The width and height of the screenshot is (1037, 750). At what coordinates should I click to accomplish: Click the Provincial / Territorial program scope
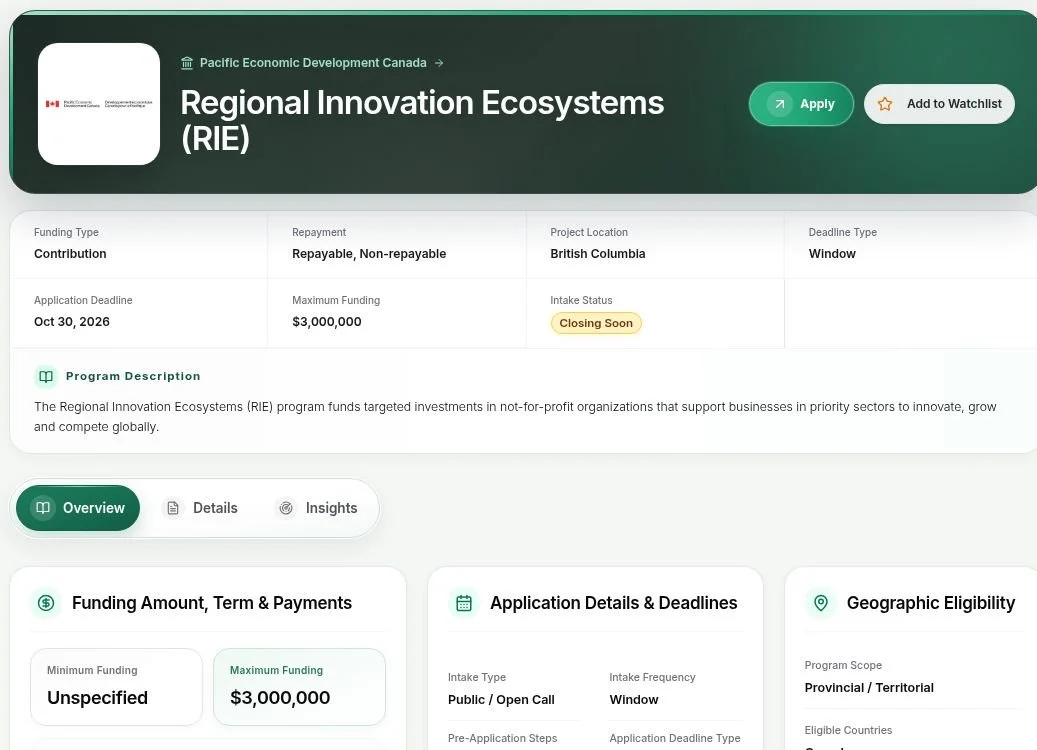869,688
